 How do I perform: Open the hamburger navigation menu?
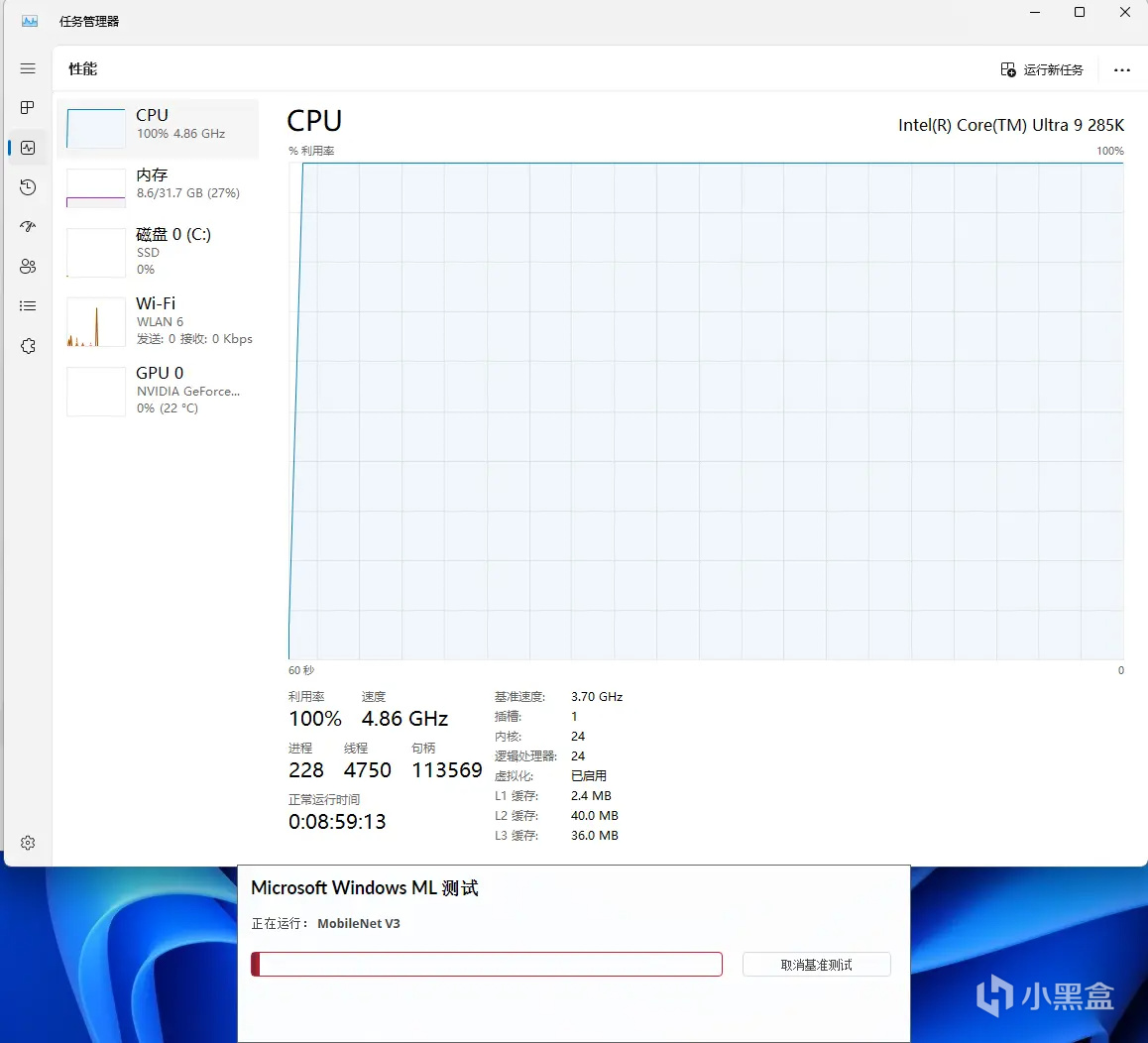click(x=28, y=68)
